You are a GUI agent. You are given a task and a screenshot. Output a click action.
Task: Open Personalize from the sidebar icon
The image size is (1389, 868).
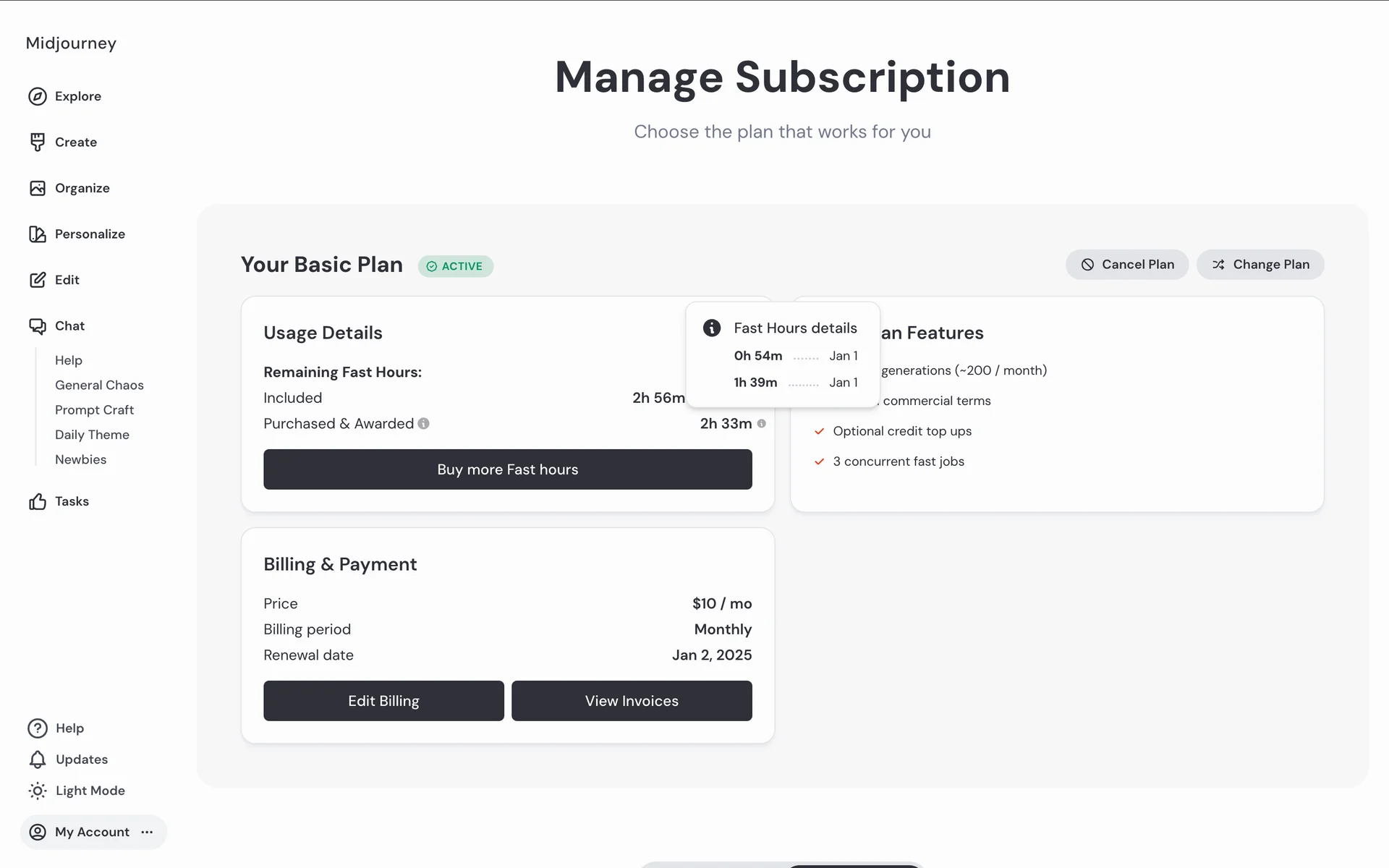[x=38, y=234]
